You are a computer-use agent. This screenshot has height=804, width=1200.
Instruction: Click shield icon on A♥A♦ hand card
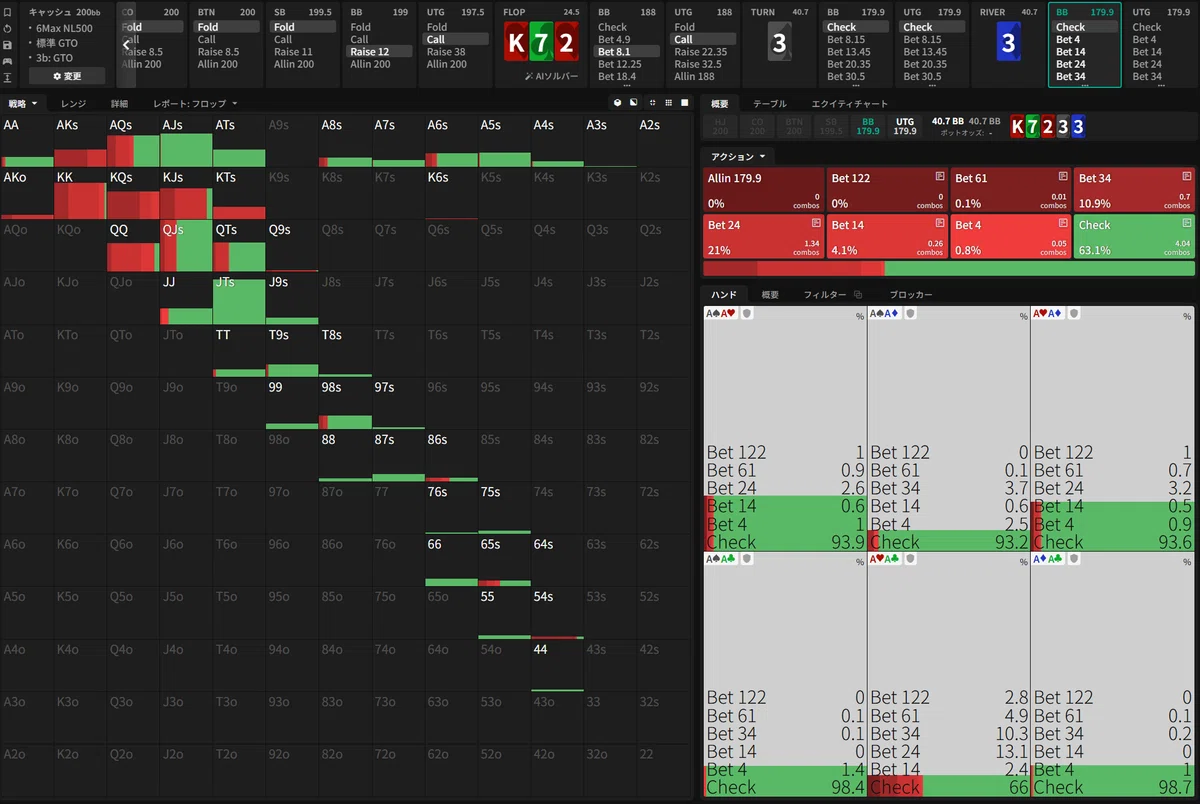click(1074, 313)
